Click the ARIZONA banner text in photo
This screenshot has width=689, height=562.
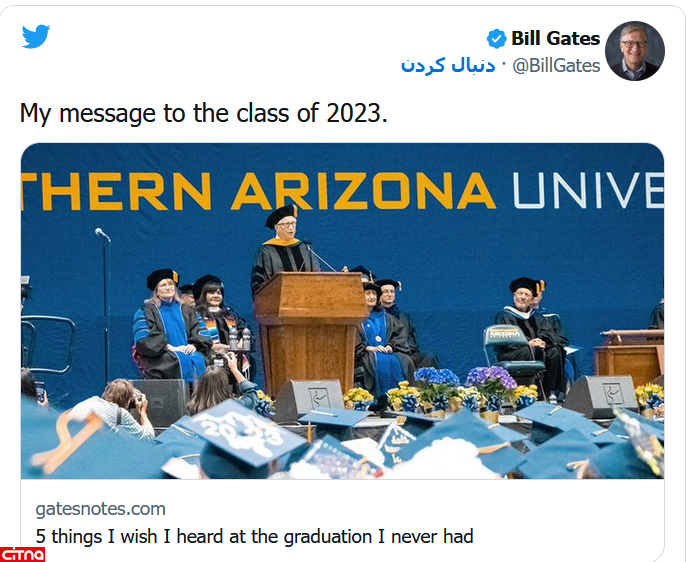pyautogui.click(x=363, y=192)
